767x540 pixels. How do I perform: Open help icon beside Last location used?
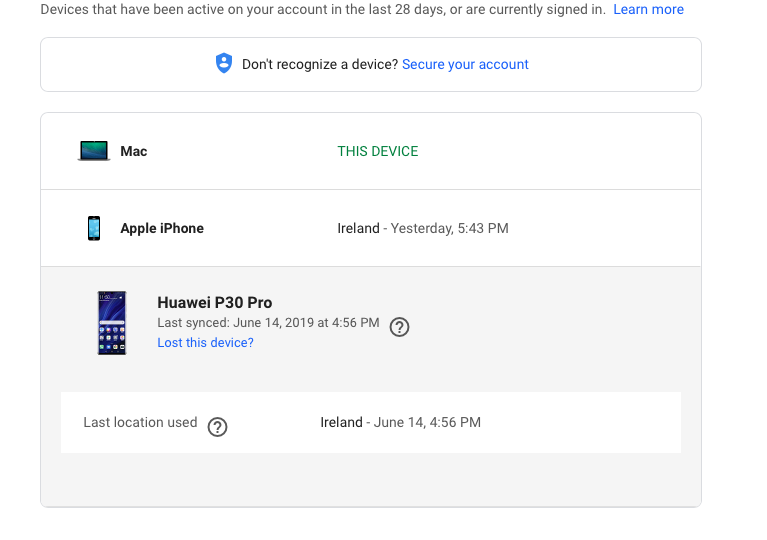217,427
